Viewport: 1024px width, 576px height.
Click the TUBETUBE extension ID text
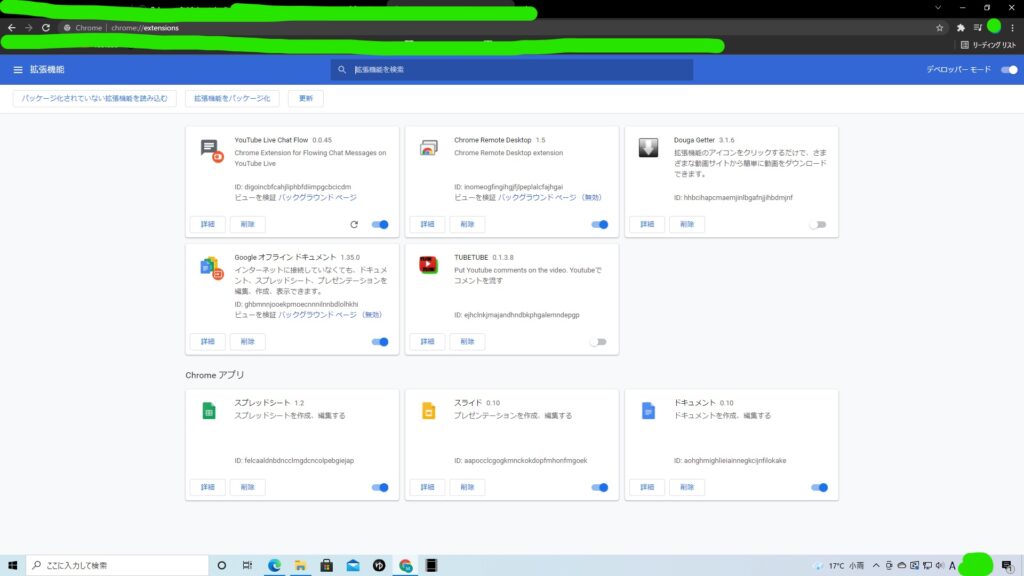517,315
